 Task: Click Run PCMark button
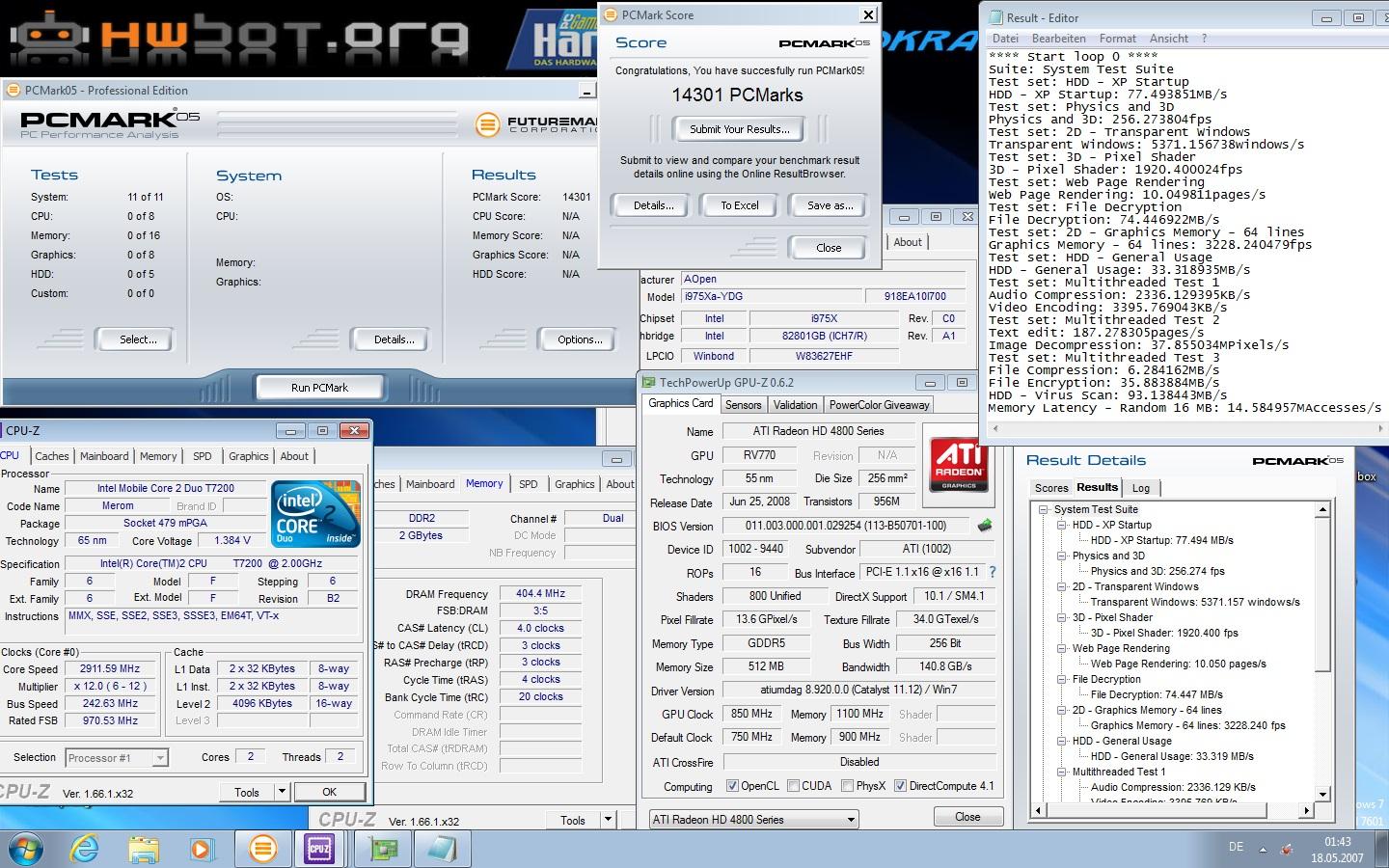pos(319,388)
